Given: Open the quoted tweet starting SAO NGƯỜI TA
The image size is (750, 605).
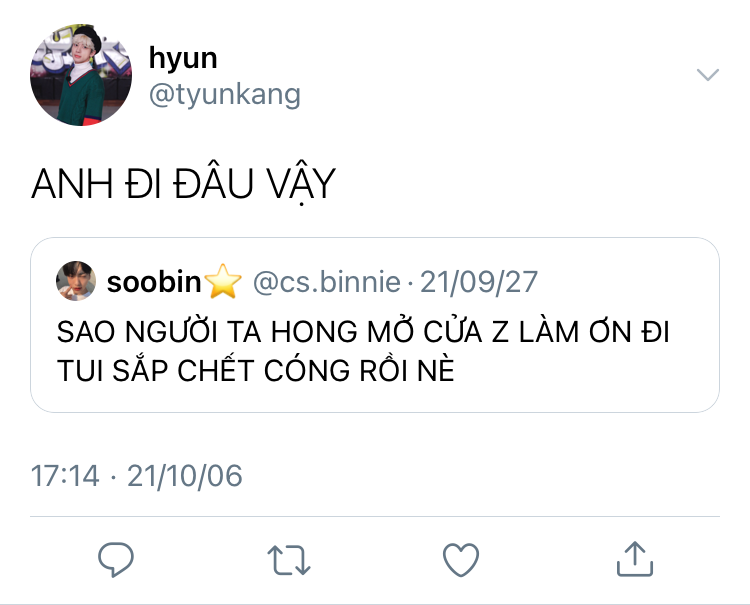Looking at the screenshot, I should coord(375,325).
